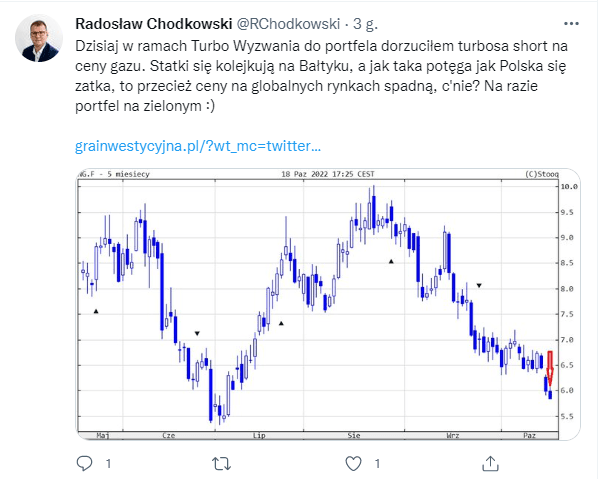Screen dimensions: 600x479
Task: Click the (C)Stooq label on chart
Action: [x=542, y=174]
